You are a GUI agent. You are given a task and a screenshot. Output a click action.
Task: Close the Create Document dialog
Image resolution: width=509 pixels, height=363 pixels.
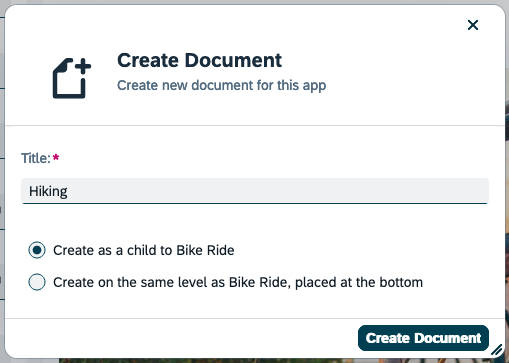pos(473,25)
